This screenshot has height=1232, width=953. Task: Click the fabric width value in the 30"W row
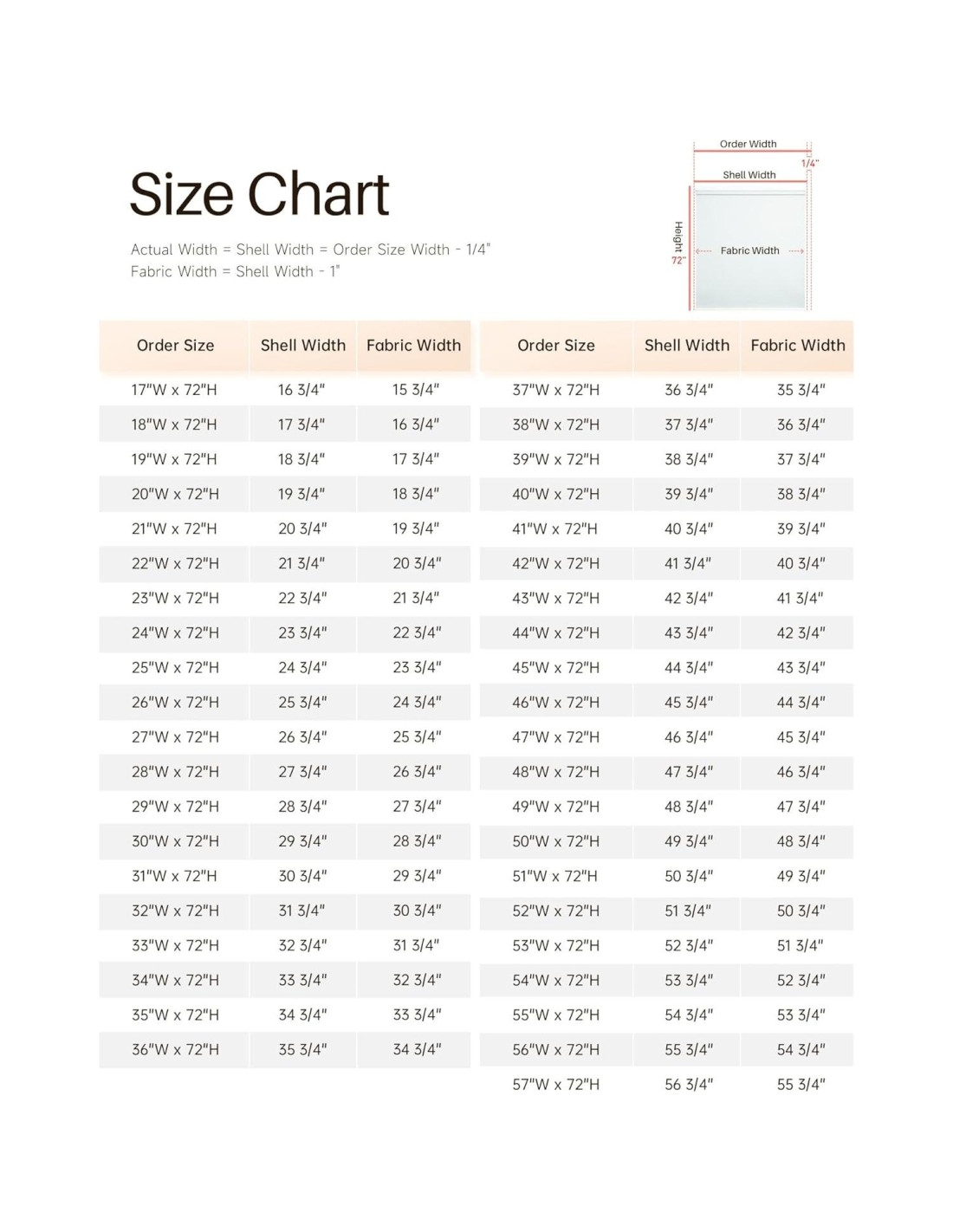click(416, 841)
